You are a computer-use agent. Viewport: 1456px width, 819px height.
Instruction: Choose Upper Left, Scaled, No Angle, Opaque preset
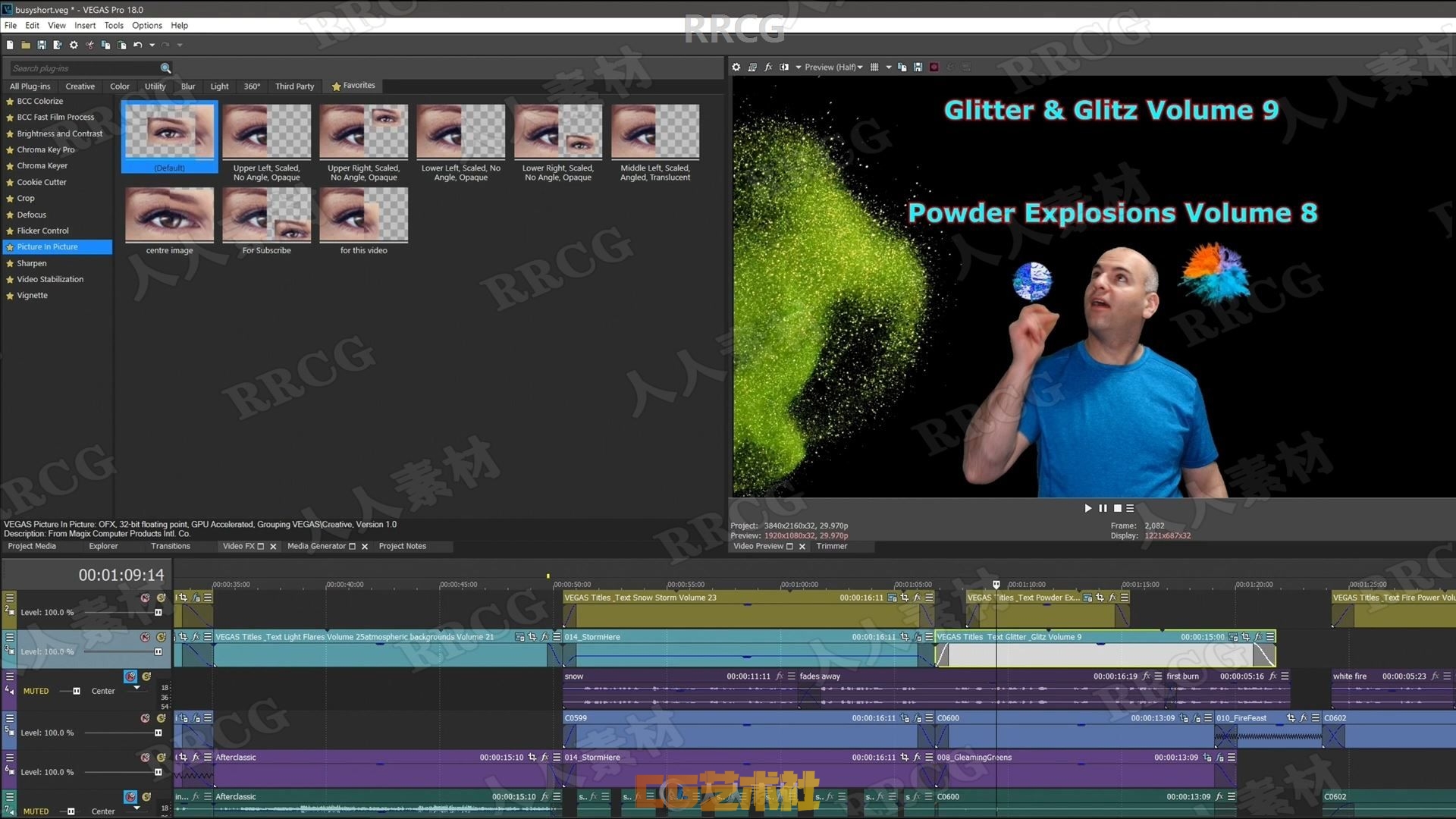pyautogui.click(x=266, y=143)
